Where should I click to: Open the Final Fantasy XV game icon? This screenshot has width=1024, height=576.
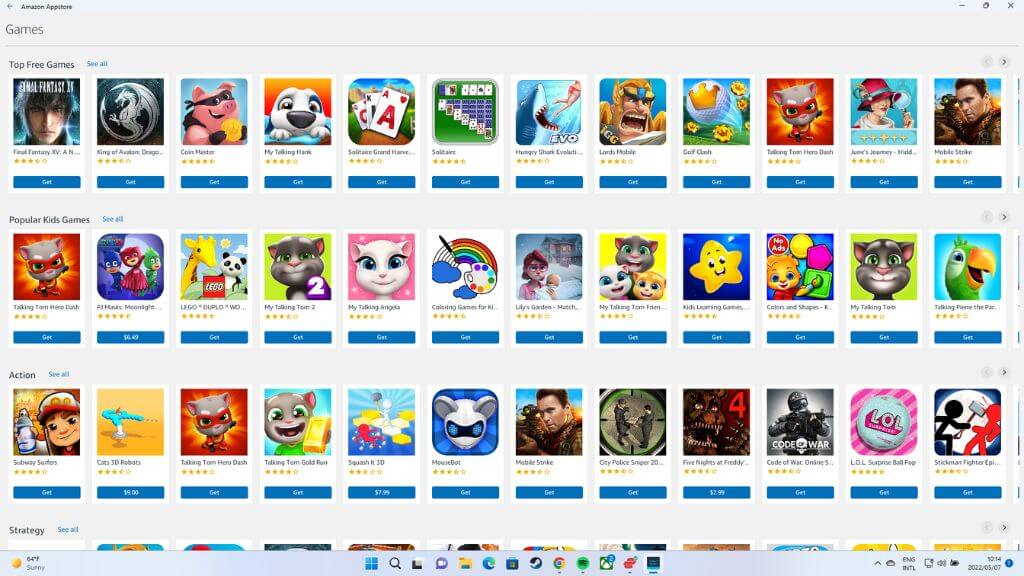tap(46, 112)
